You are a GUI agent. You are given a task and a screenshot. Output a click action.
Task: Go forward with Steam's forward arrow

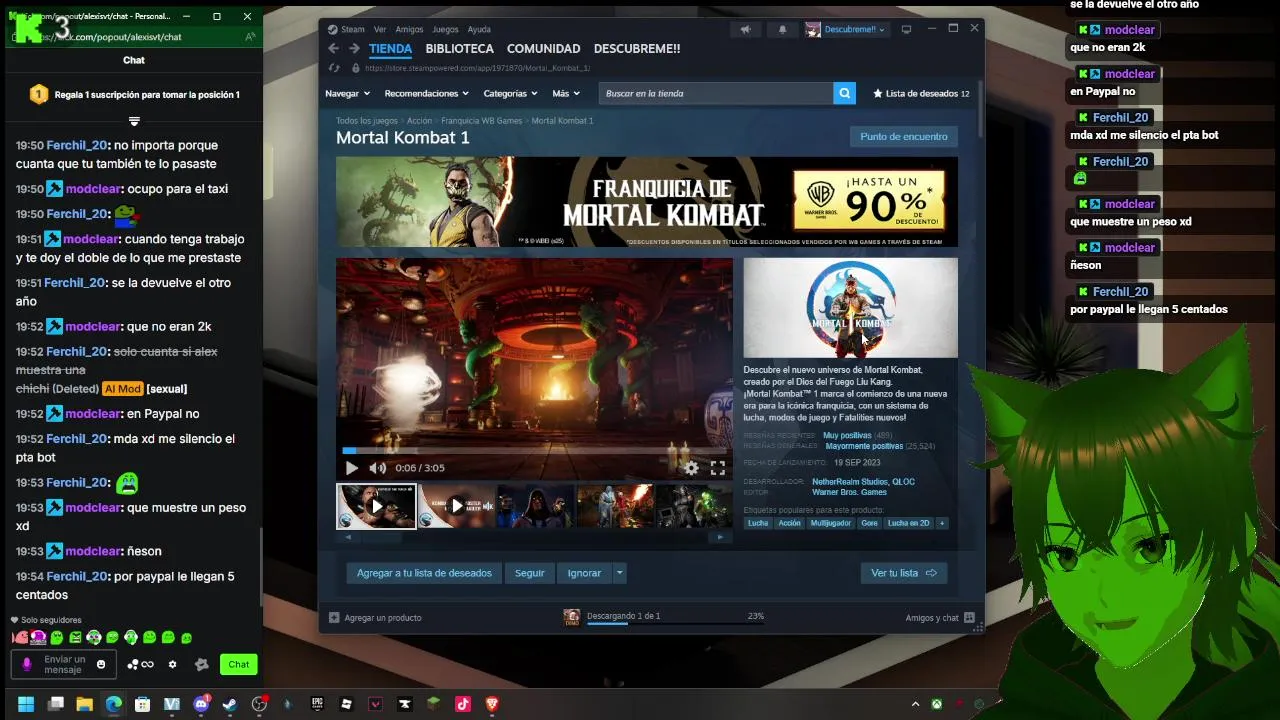tap(355, 48)
